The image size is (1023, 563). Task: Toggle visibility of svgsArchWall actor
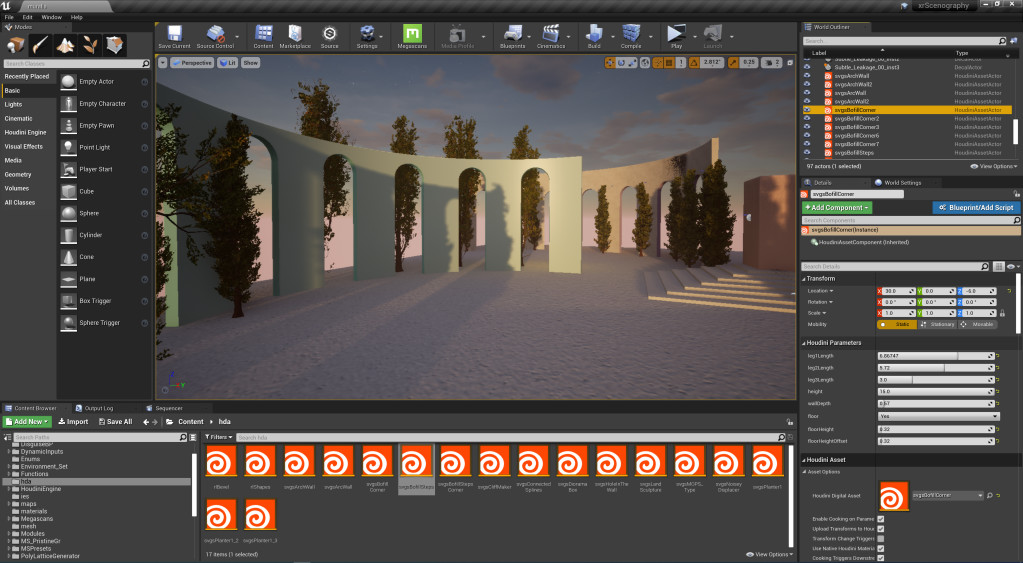tap(807, 76)
